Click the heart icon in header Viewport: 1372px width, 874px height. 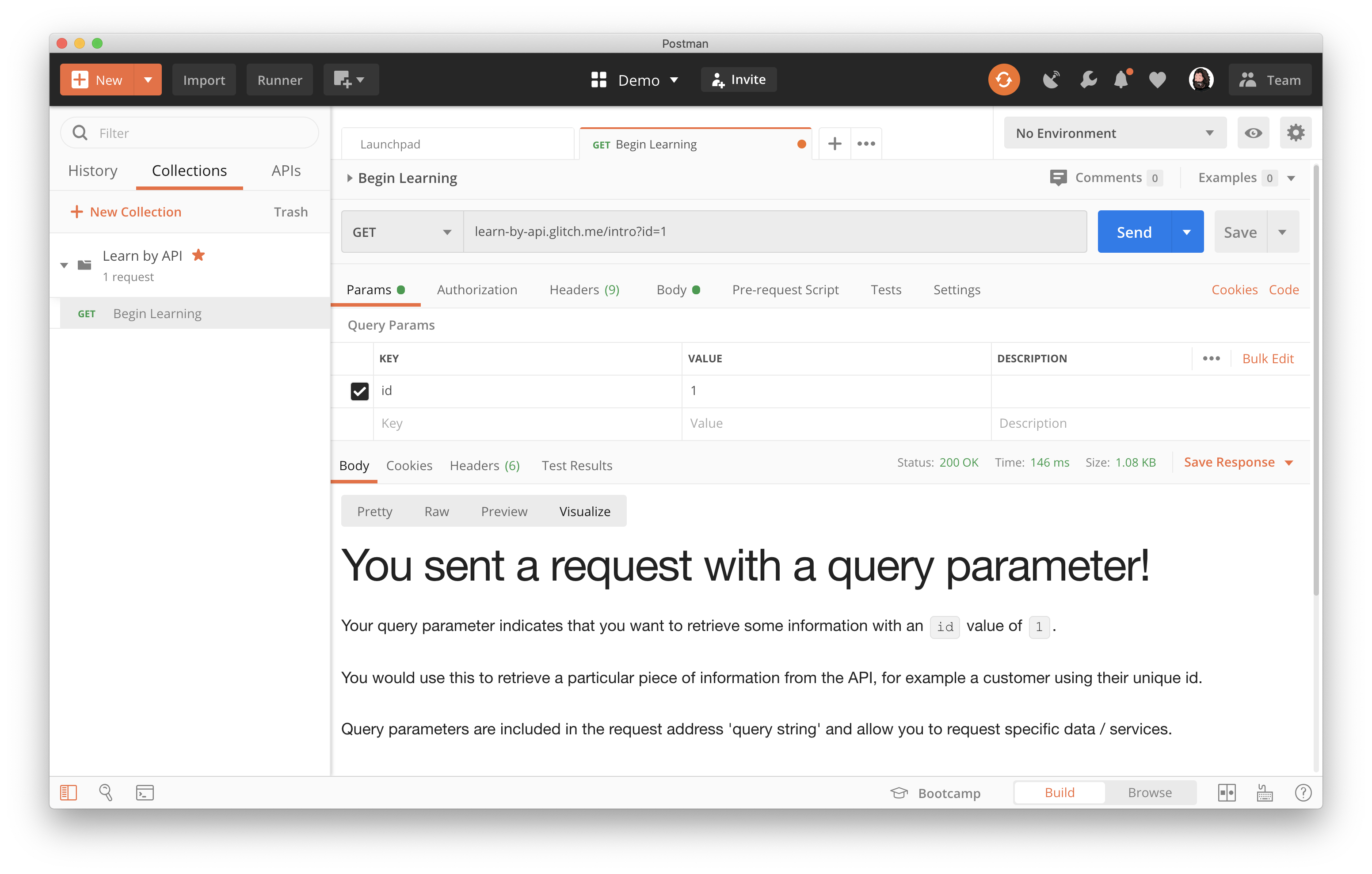[x=1157, y=80]
